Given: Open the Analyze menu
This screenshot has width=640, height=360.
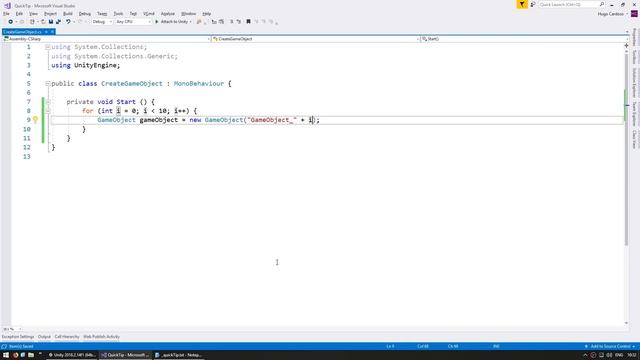Looking at the screenshot, I should 168,14.
